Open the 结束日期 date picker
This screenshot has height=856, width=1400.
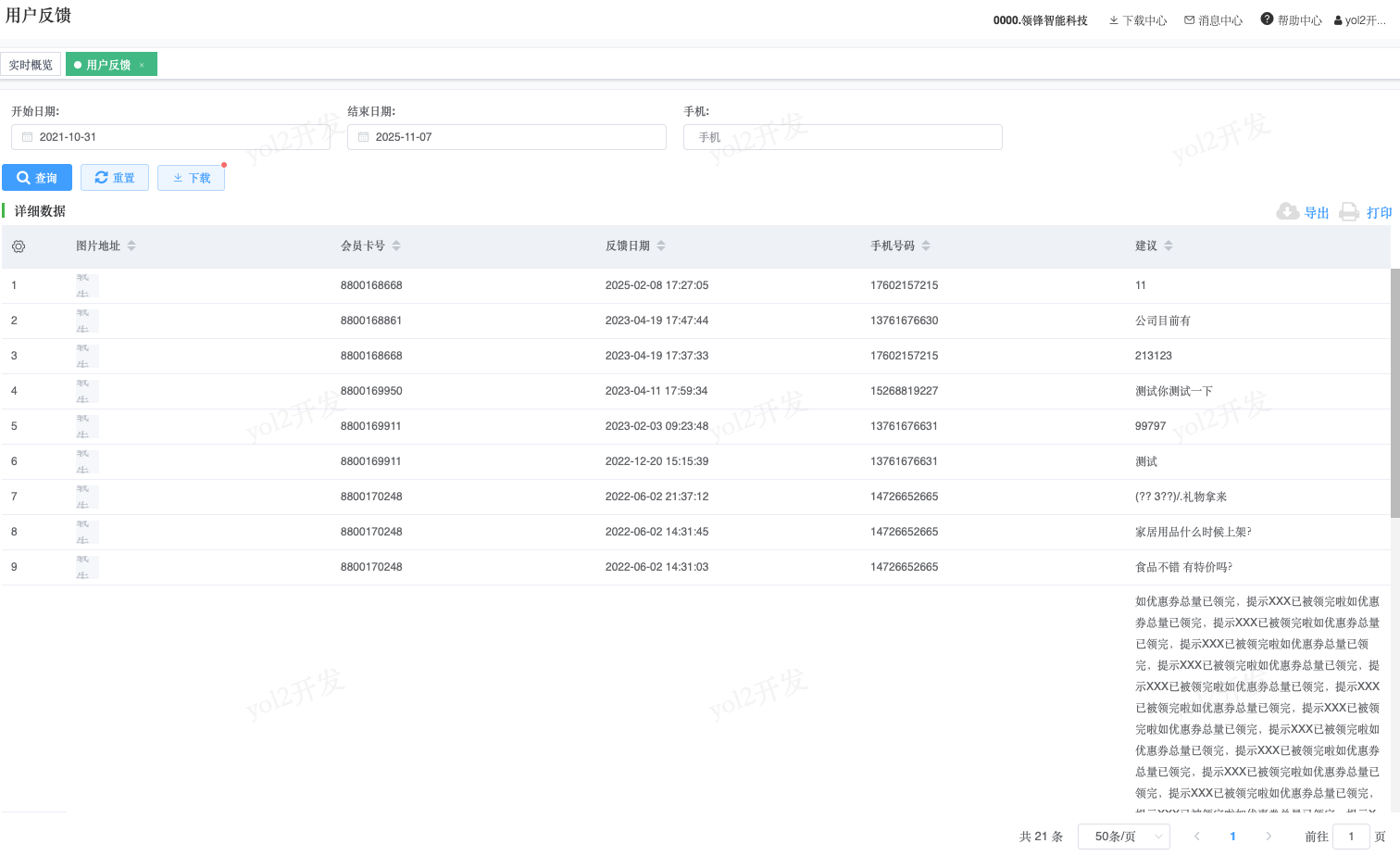[506, 137]
